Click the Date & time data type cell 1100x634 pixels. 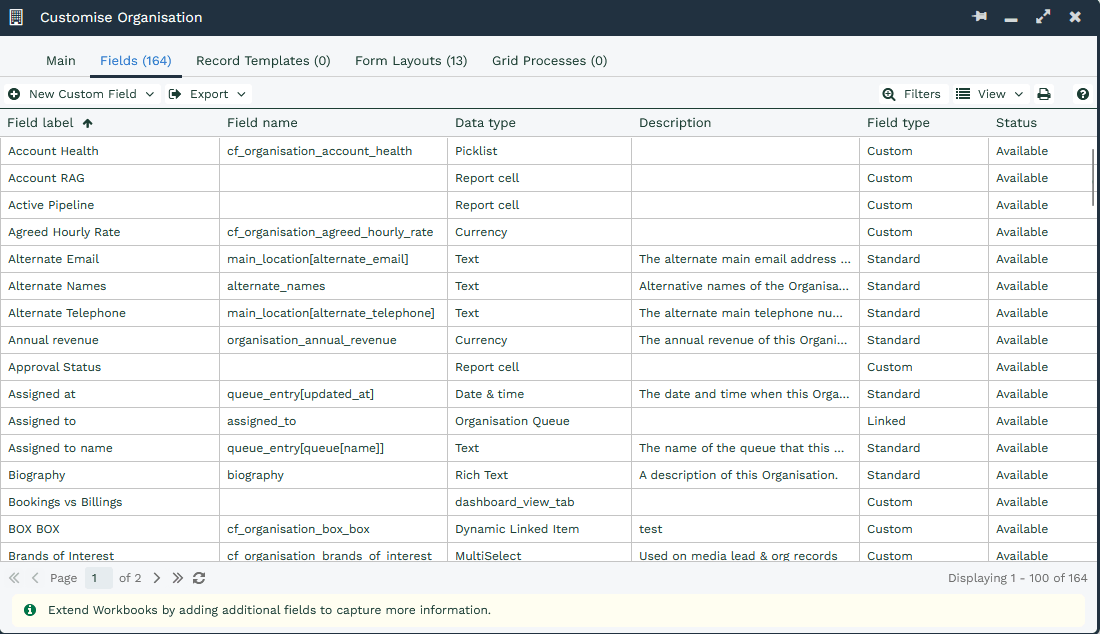tap(539, 394)
